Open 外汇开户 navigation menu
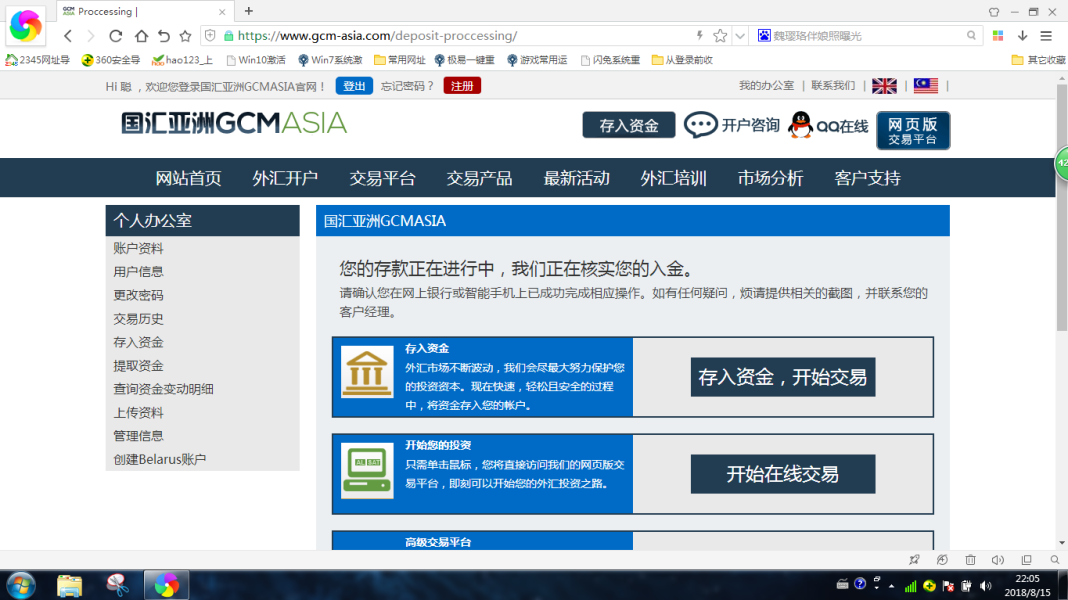The width and height of the screenshot is (1068, 600). click(285, 178)
